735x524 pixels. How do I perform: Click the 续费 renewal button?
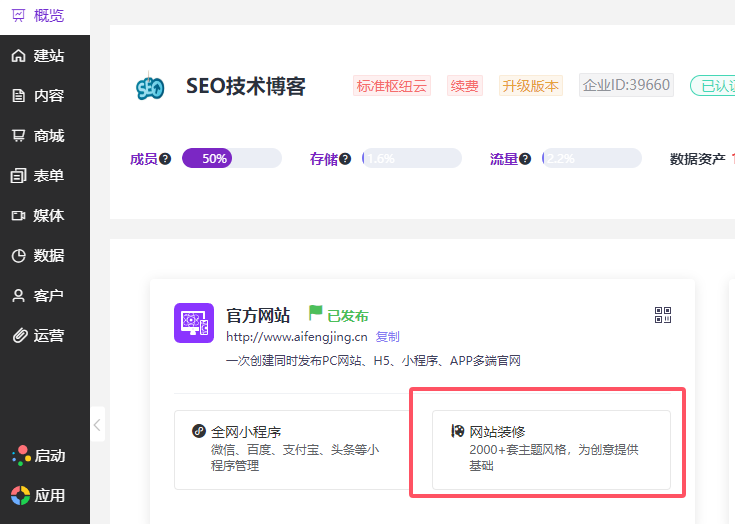click(x=464, y=86)
